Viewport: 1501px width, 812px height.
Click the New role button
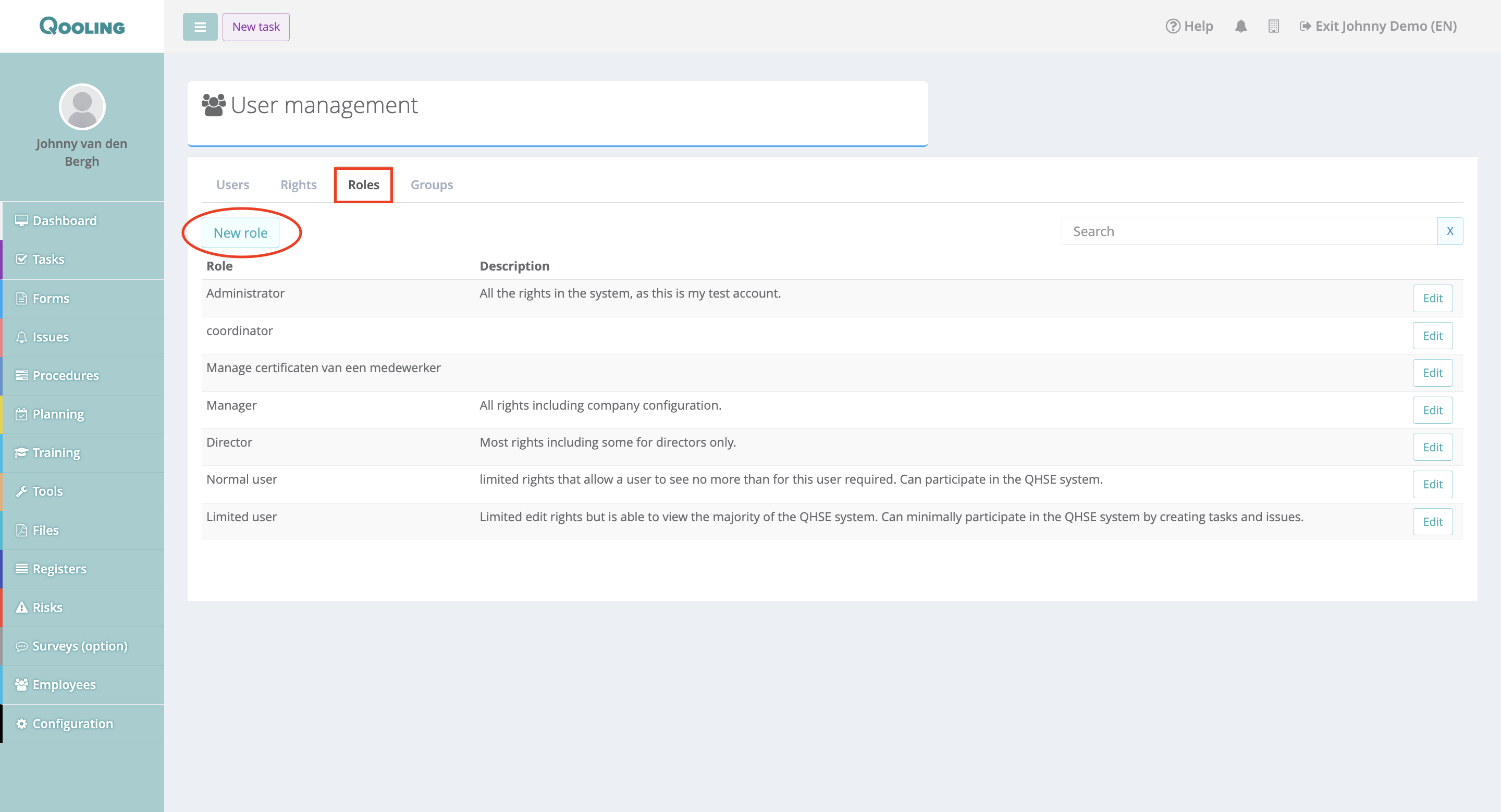pyautogui.click(x=240, y=232)
